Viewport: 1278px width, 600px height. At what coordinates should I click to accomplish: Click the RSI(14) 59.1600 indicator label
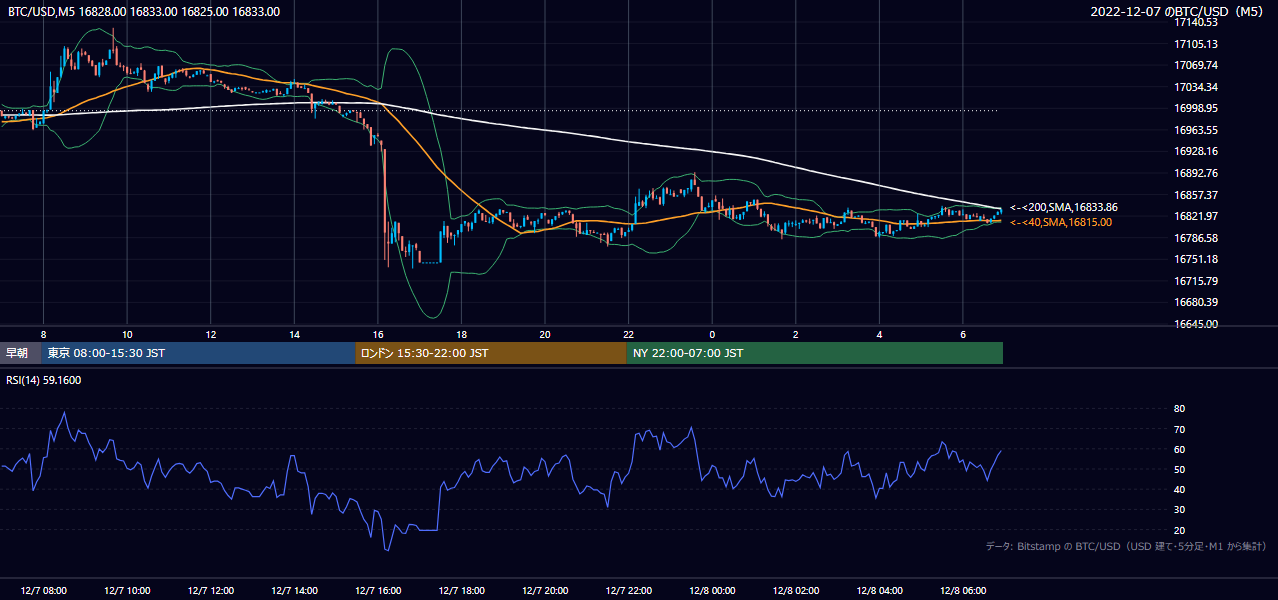(44, 380)
